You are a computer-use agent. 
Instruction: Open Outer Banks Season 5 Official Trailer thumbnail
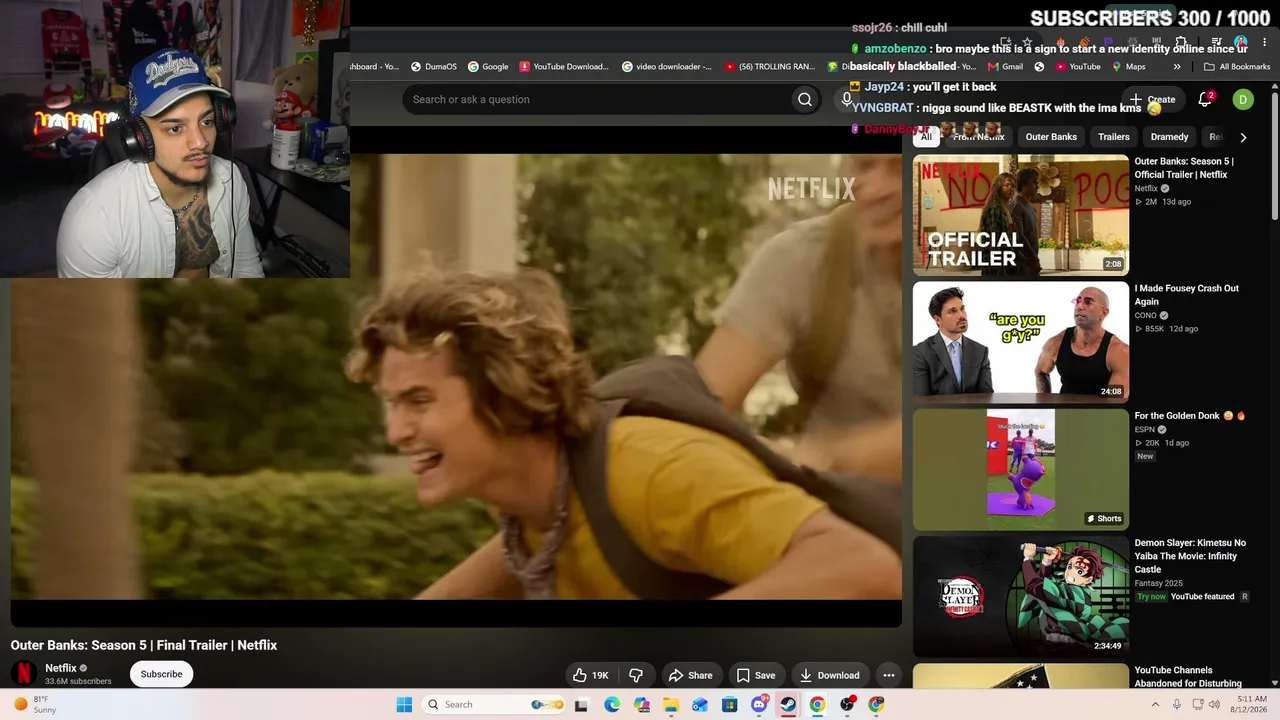(1021, 215)
